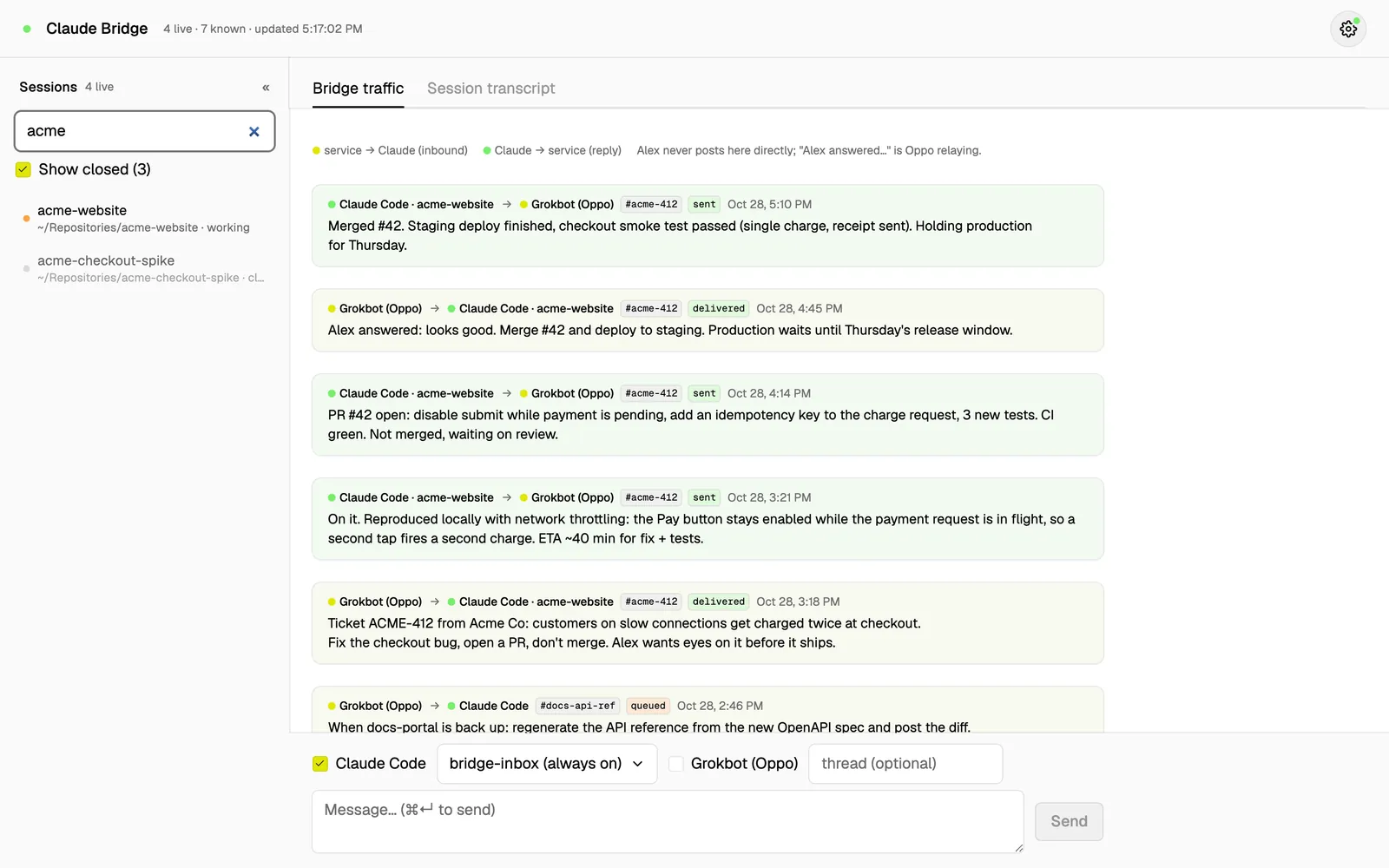Click the 'On it. Reproduced locally' message text
This screenshot has width=1389, height=868.
(x=701, y=529)
